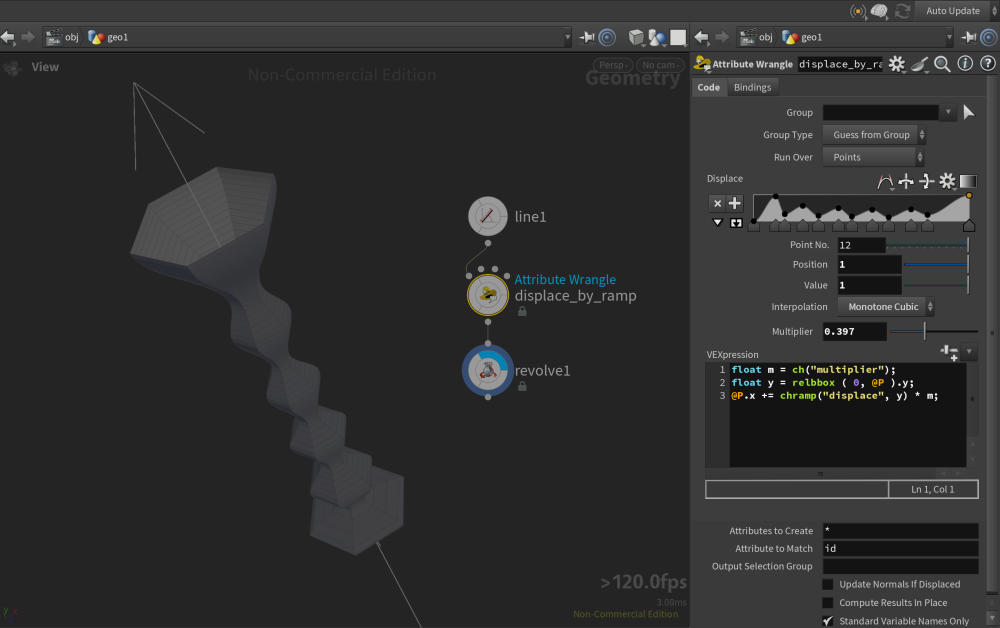Click the group selection arrow icon
Viewport: 1000px width, 628px height.
point(968,113)
